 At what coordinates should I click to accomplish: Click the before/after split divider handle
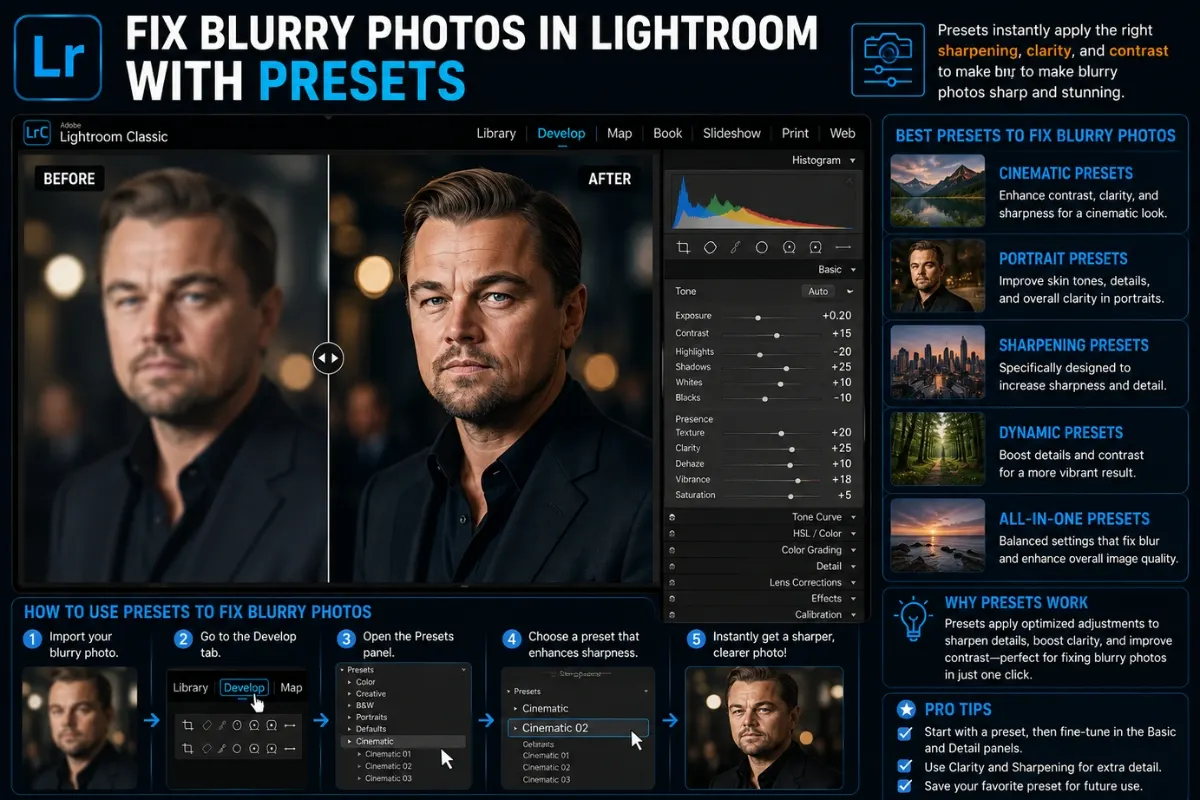tap(328, 357)
